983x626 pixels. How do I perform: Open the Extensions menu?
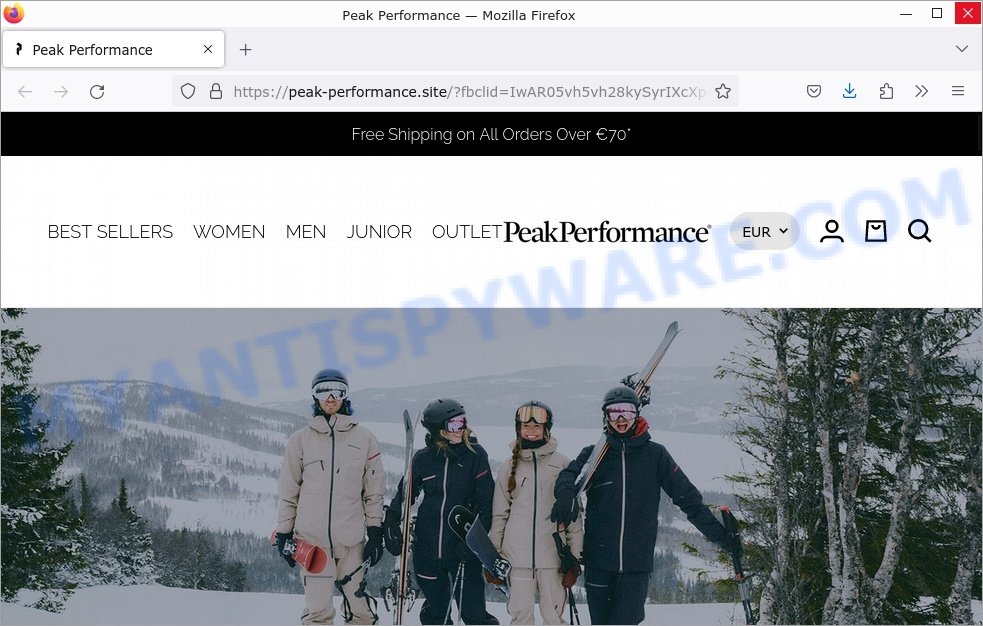pos(886,91)
